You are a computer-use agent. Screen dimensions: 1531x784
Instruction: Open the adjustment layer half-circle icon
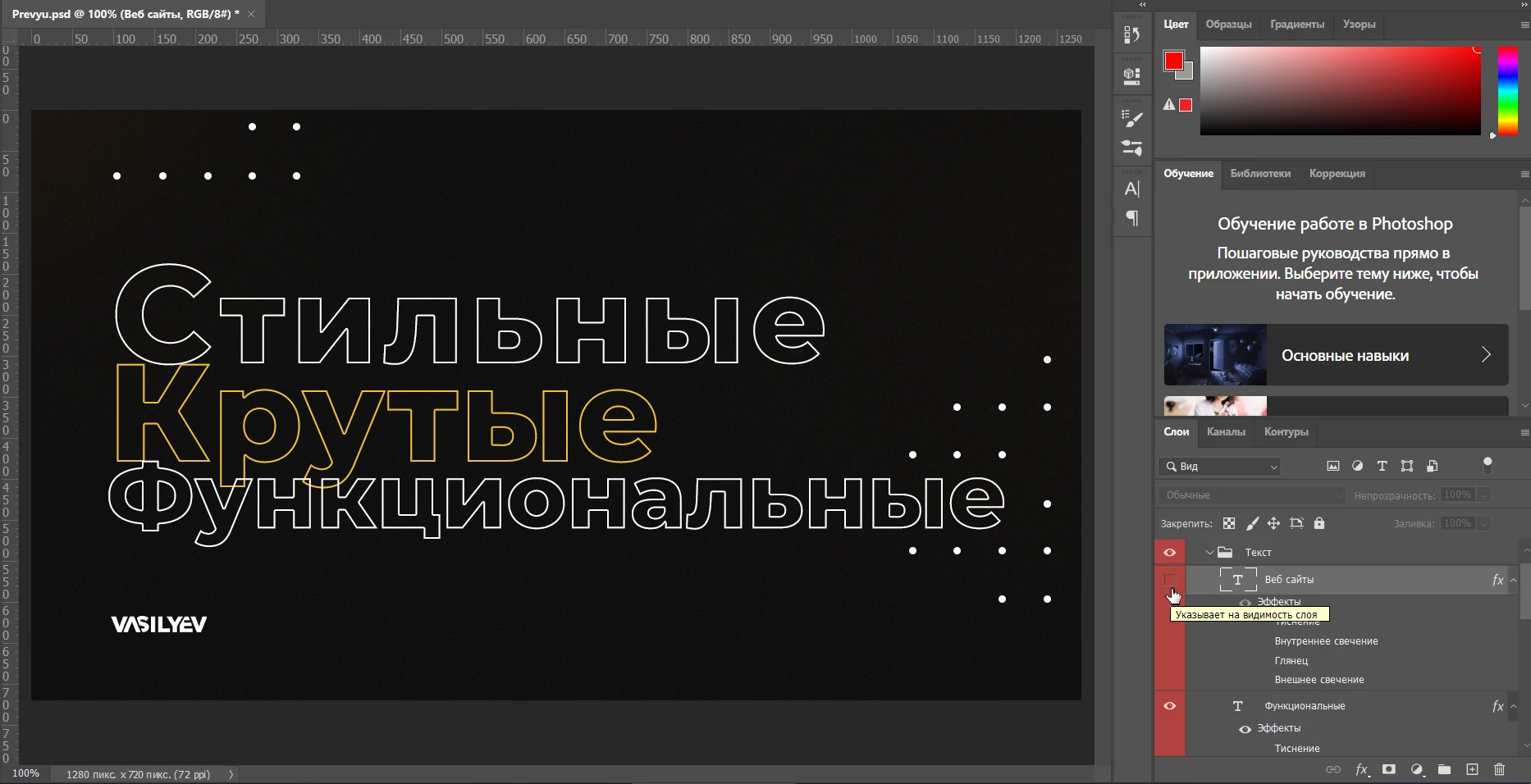1416,769
